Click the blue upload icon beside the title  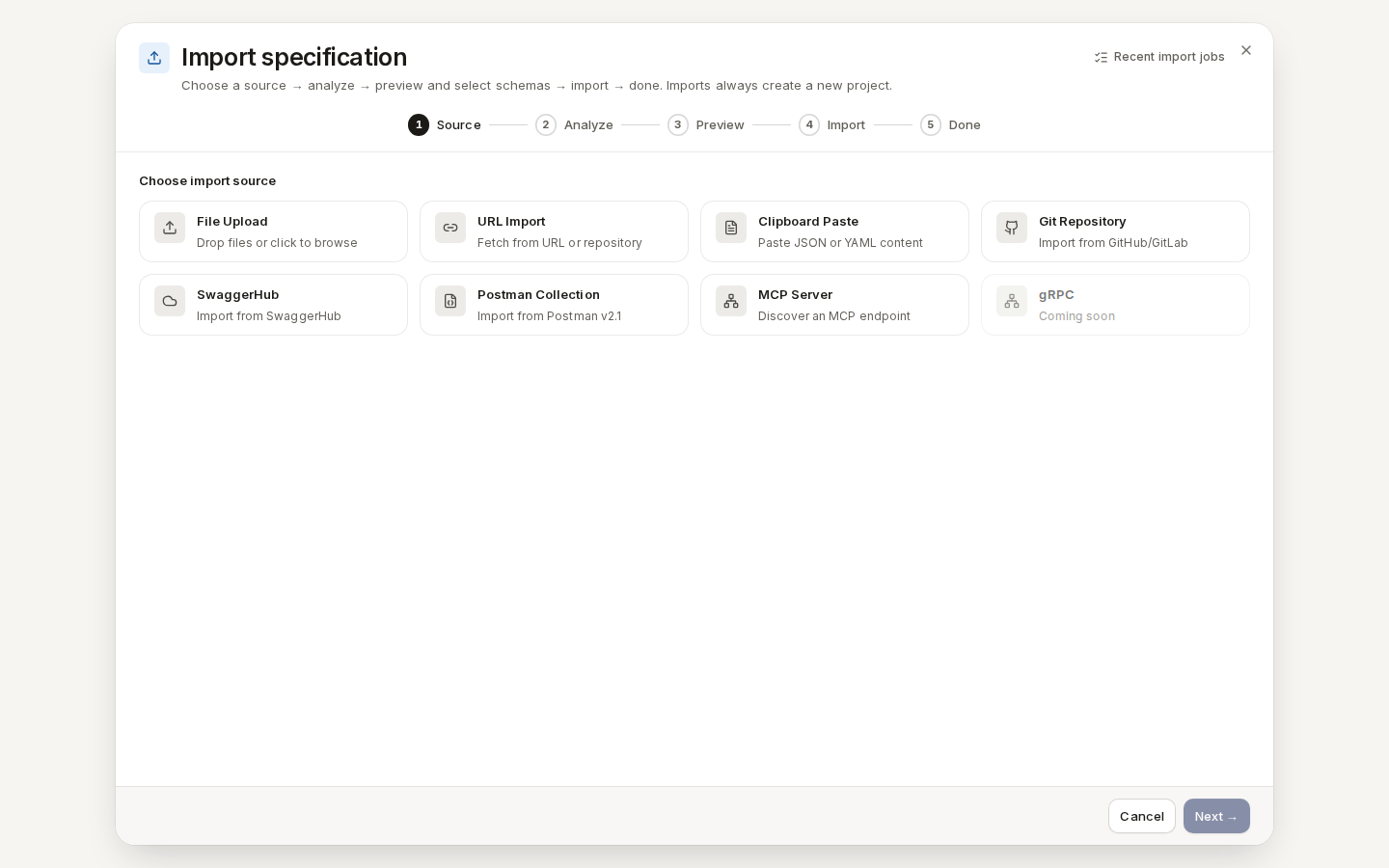tap(154, 58)
